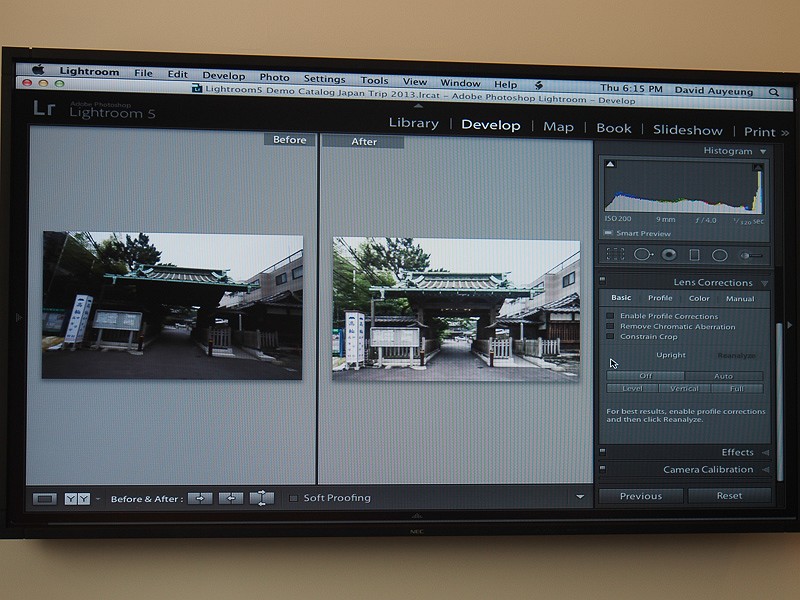Copy After settings to Before arrow
Viewport: 800px width, 600px height.
pos(231,498)
